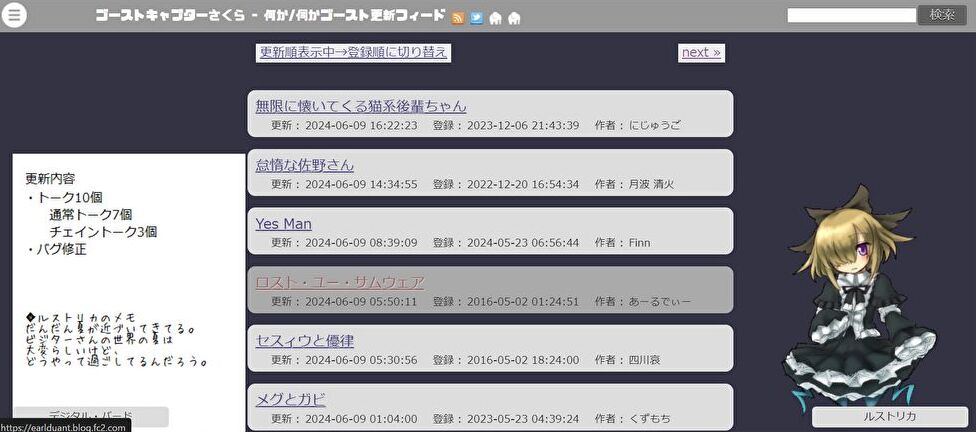The height and width of the screenshot is (432, 976).
Task: Open ロスト・ユー・サムウェア ghost link
Action: pyautogui.click(x=340, y=282)
